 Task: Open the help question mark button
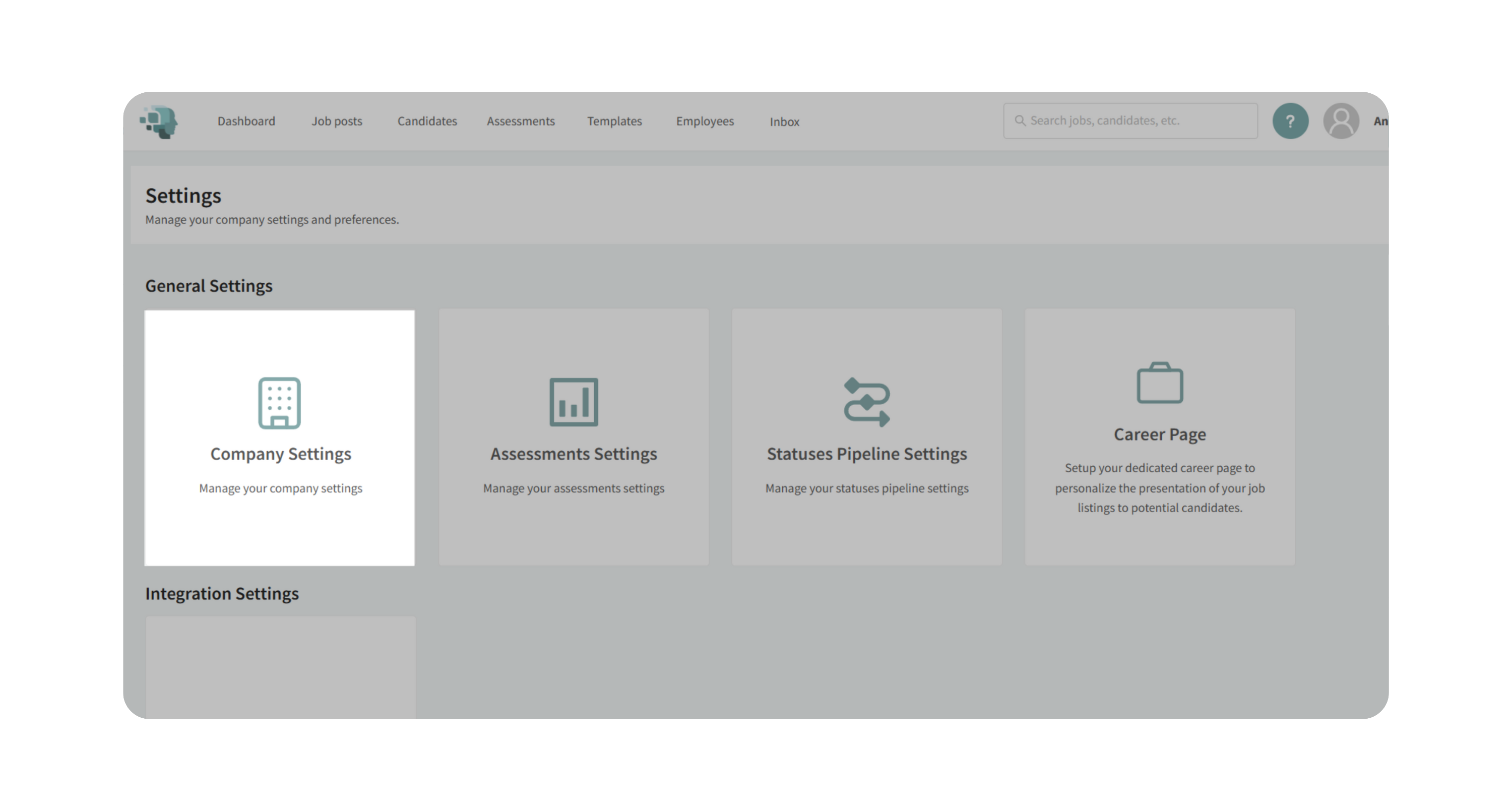[1290, 121]
